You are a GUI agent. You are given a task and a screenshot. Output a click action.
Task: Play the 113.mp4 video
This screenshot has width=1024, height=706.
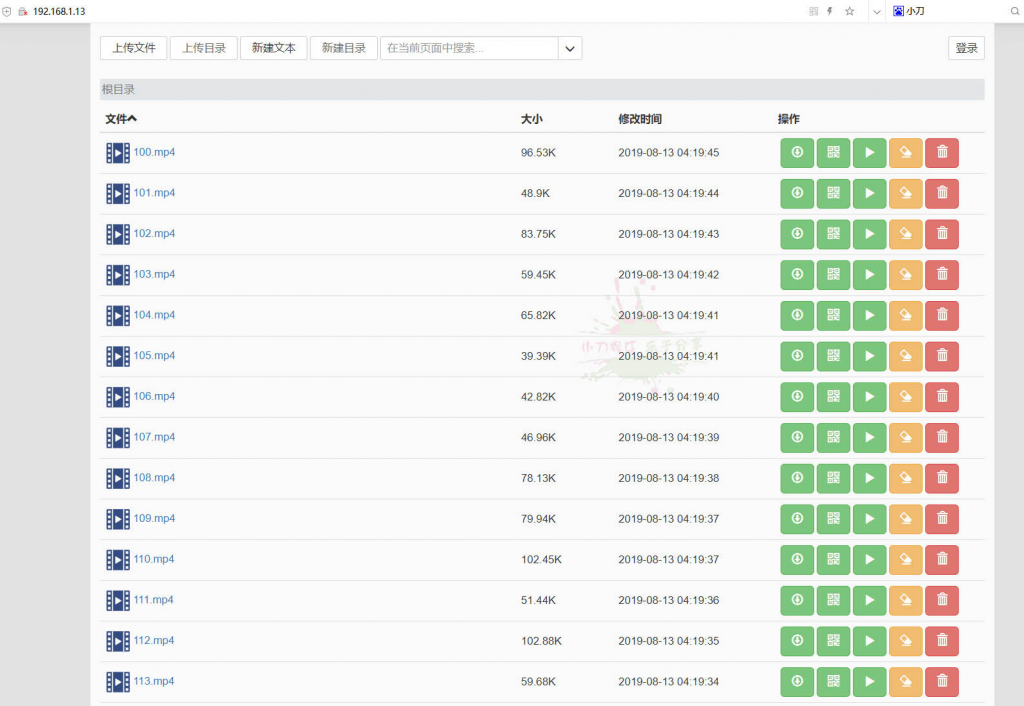point(869,682)
